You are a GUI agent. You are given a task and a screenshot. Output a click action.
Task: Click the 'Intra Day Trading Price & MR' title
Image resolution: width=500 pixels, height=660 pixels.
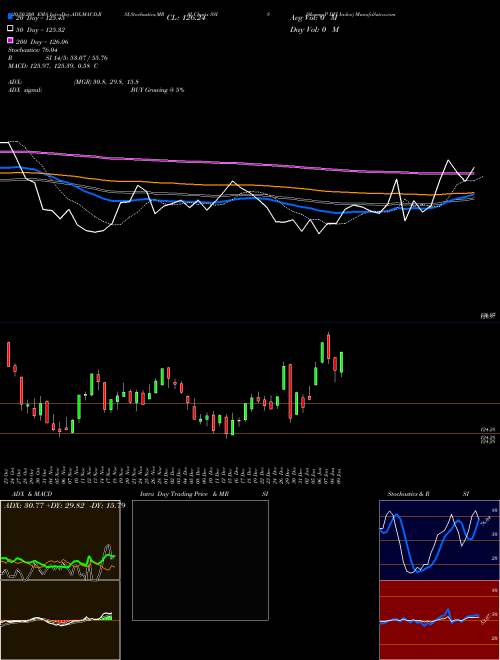point(184,494)
